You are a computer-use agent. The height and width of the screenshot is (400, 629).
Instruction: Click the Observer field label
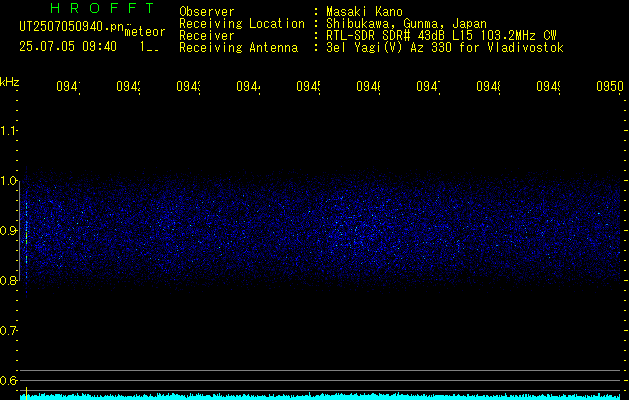(207, 12)
